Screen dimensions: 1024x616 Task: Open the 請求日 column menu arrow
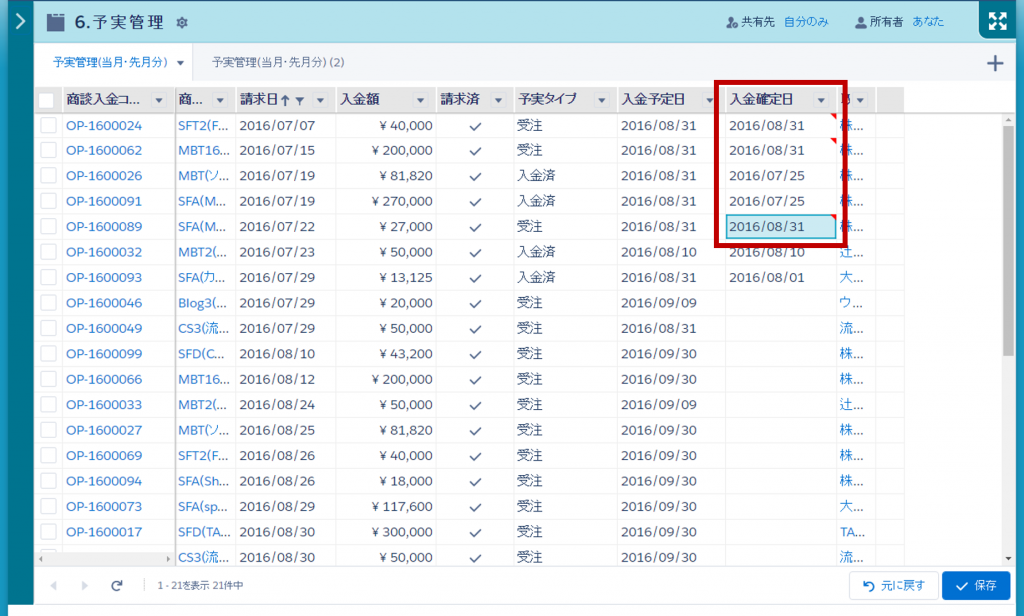coord(320,101)
